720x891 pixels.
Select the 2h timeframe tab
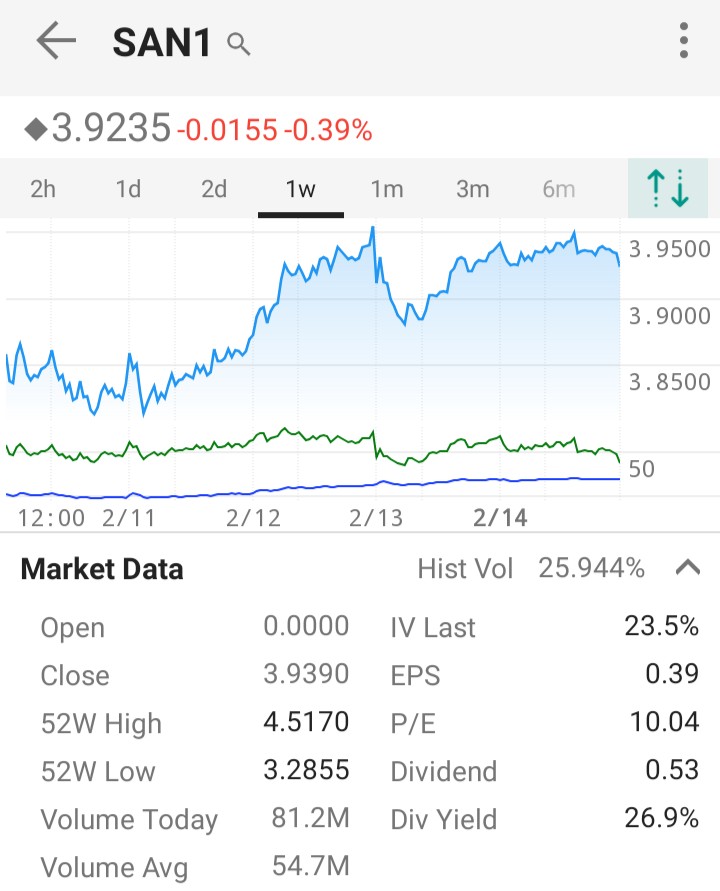(43, 189)
